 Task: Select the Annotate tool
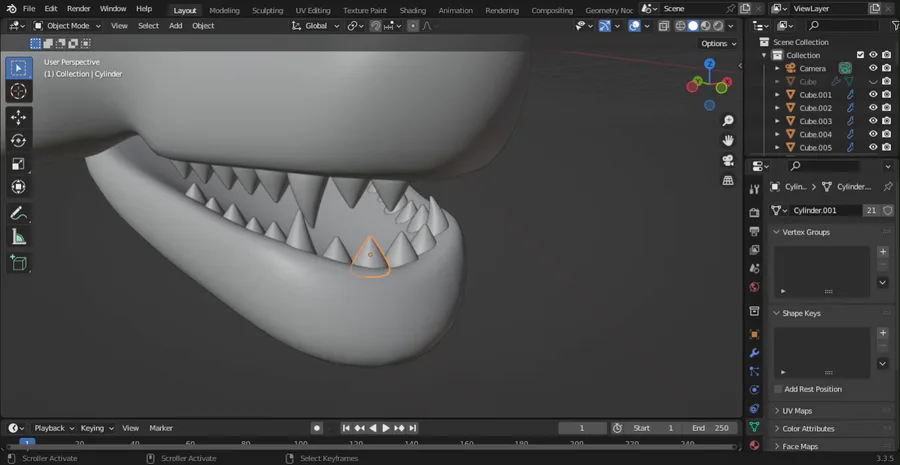click(18, 214)
